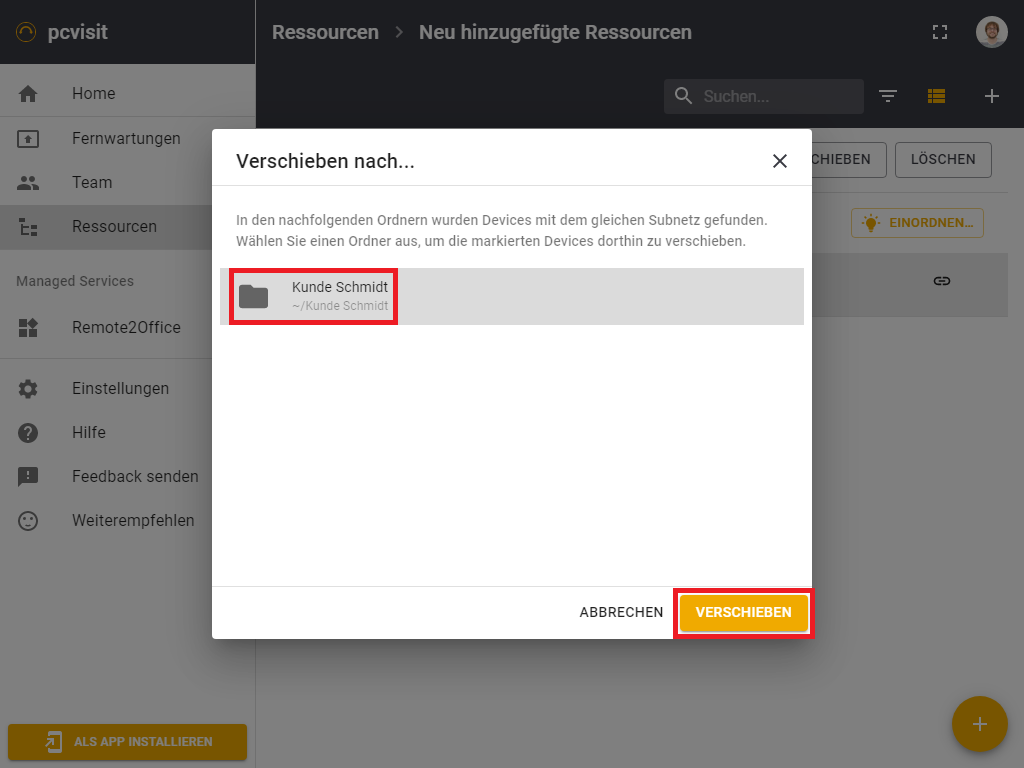Close the Verschieben nach dialog
The image size is (1024, 768).
pos(780,161)
